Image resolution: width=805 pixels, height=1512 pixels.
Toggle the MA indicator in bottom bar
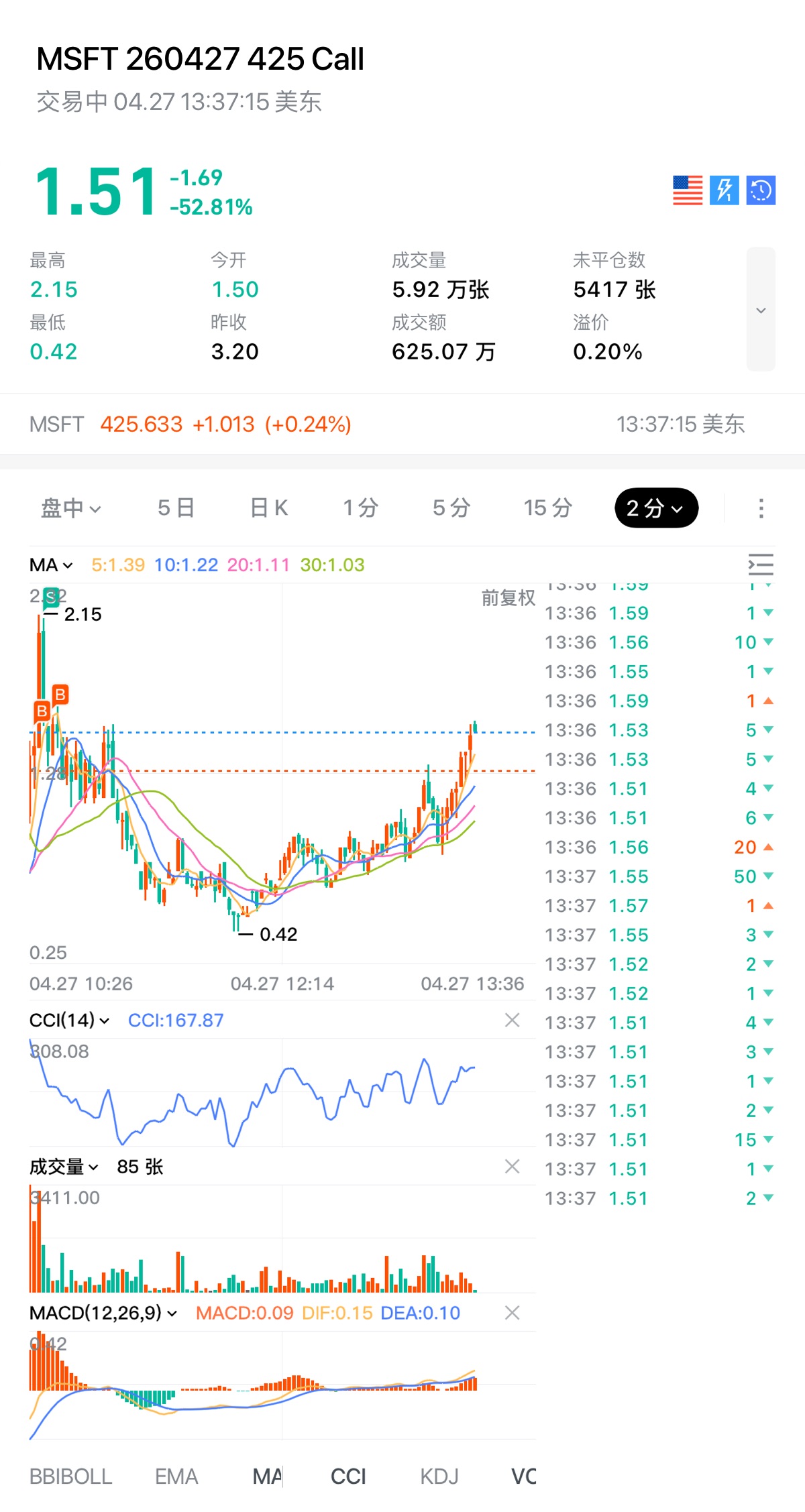pyautogui.click(x=267, y=1476)
